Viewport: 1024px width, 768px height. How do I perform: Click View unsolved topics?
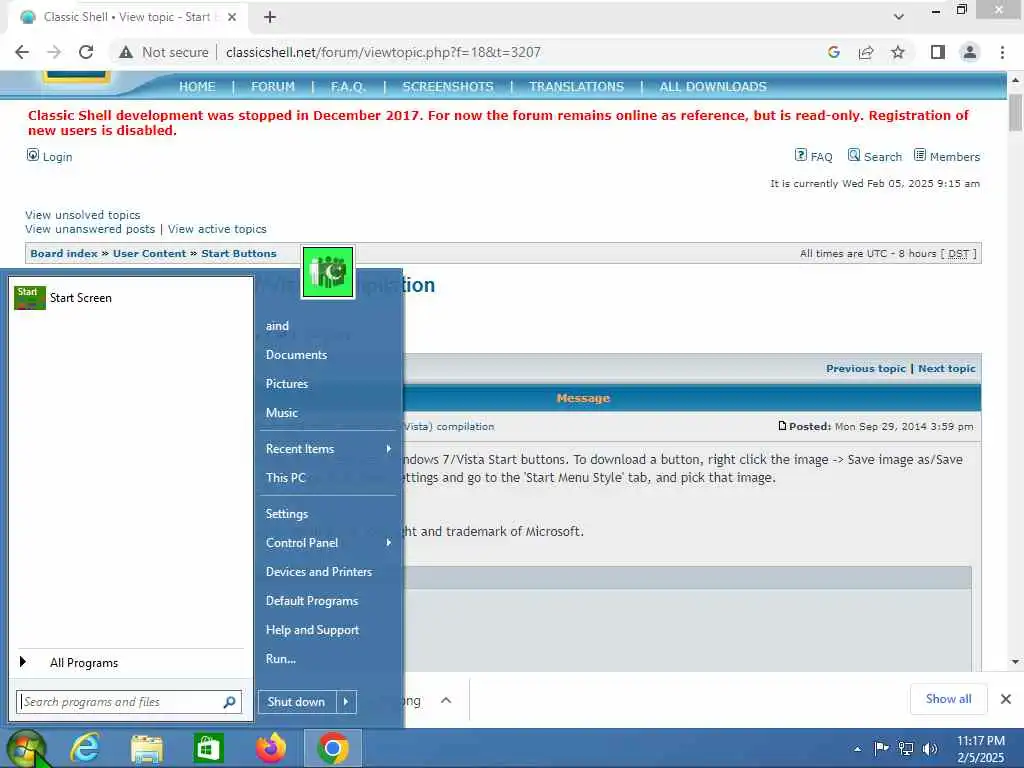(83, 215)
